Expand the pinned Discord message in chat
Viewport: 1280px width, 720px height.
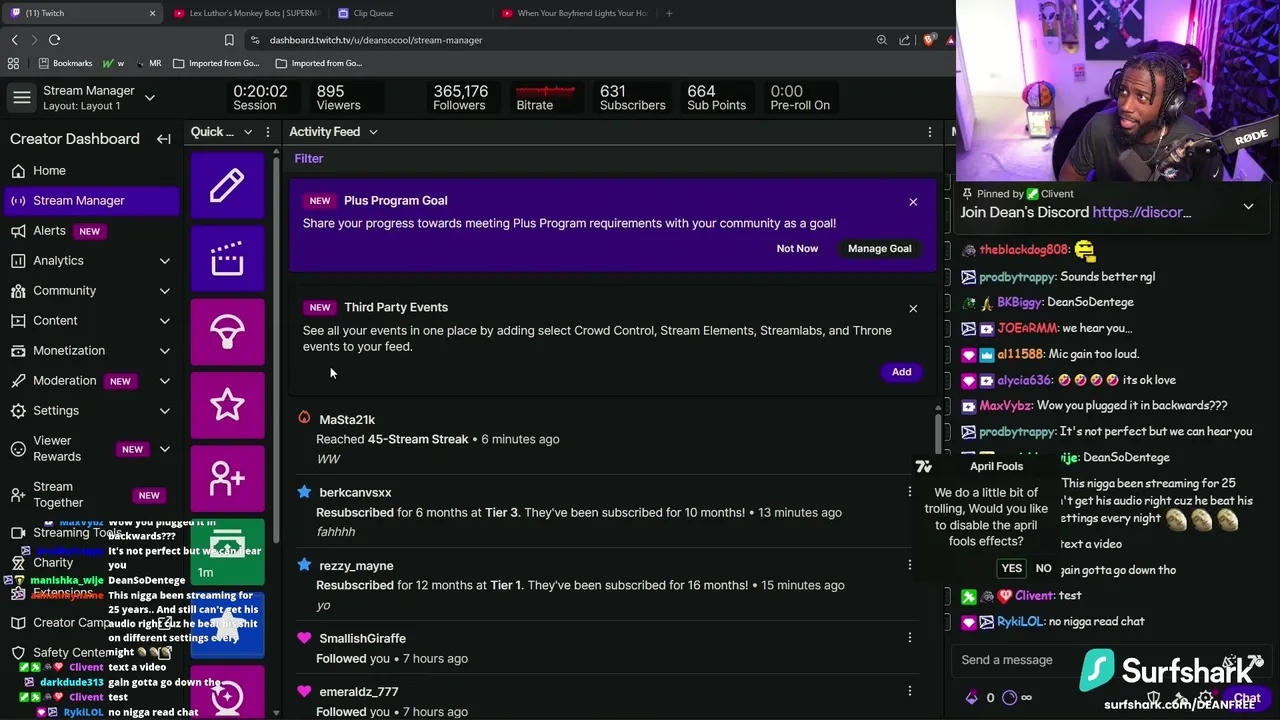coord(1248,206)
